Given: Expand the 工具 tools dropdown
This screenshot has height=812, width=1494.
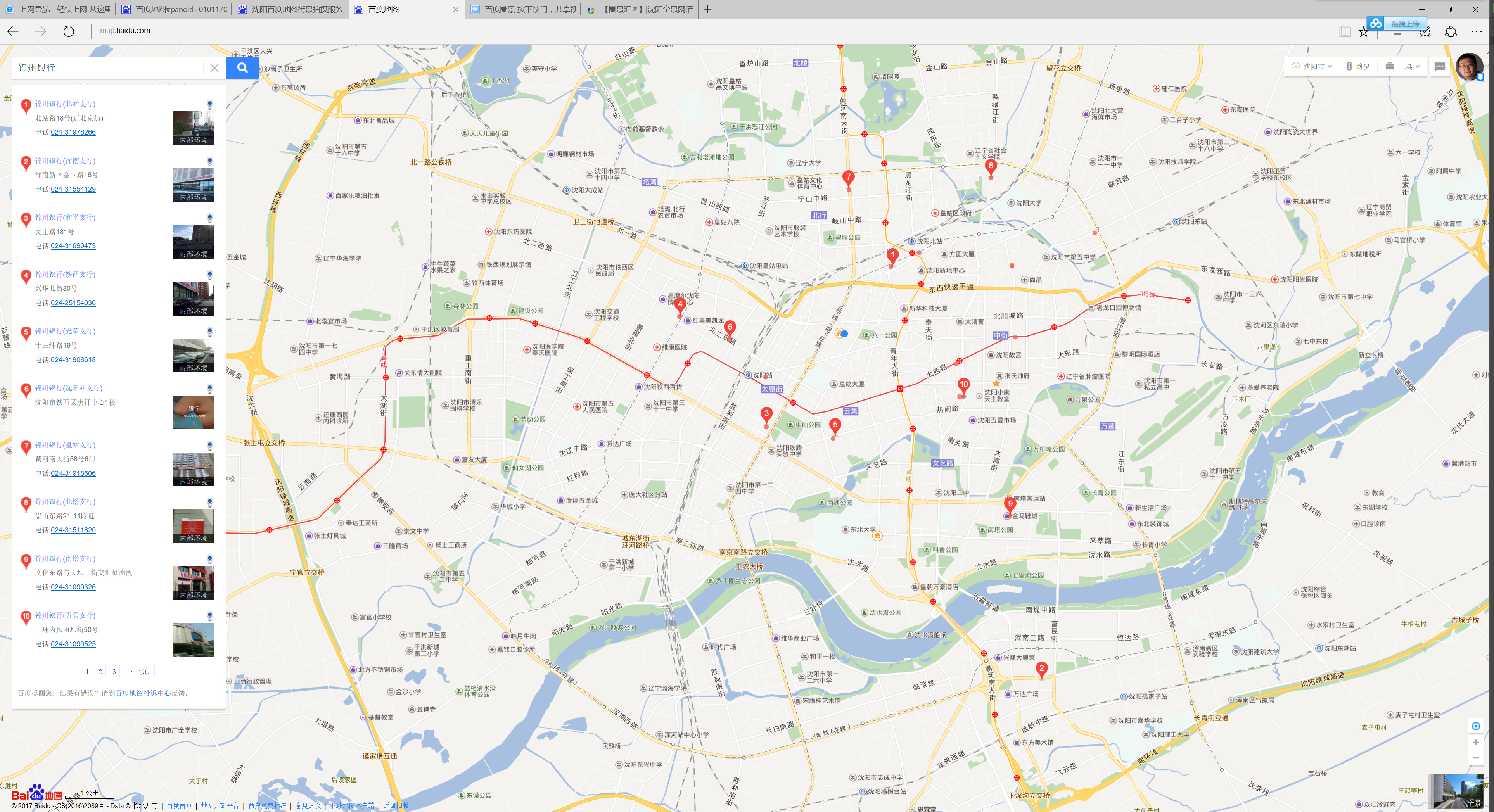Looking at the screenshot, I should point(1402,67).
